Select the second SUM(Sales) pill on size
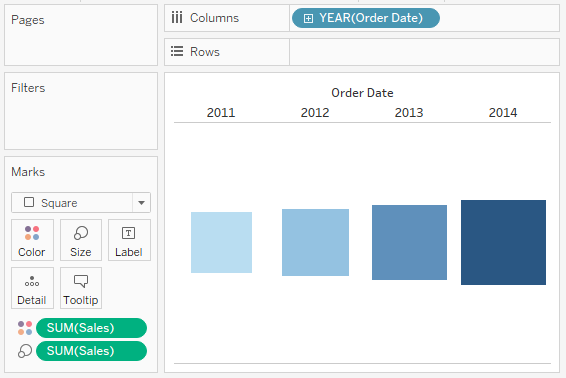The height and width of the screenshot is (378, 566). pyautogui.click(x=91, y=351)
